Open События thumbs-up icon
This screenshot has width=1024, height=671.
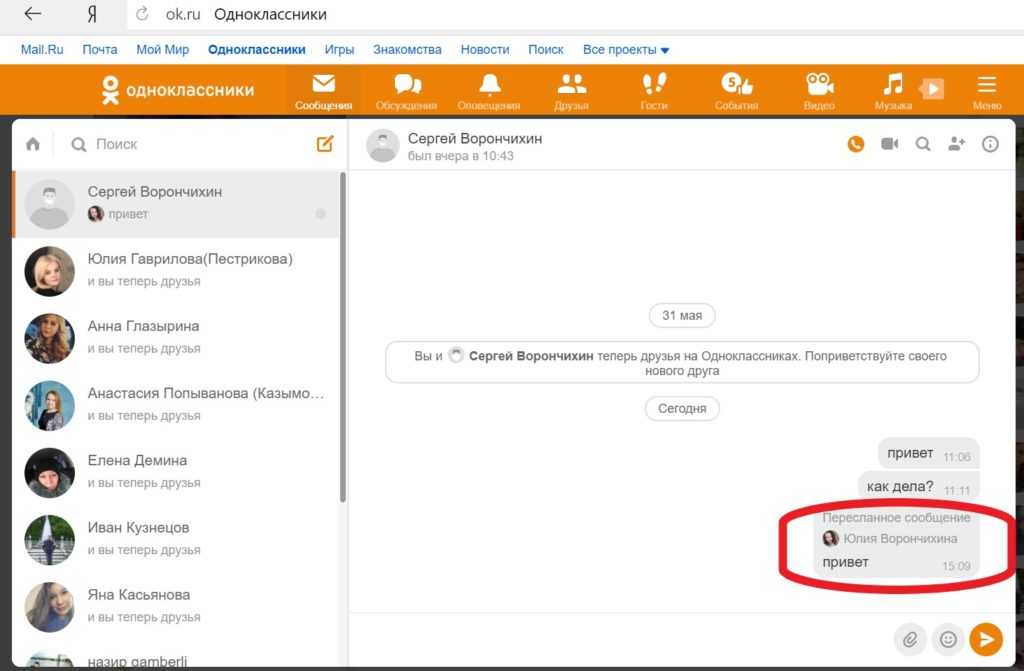click(737, 90)
